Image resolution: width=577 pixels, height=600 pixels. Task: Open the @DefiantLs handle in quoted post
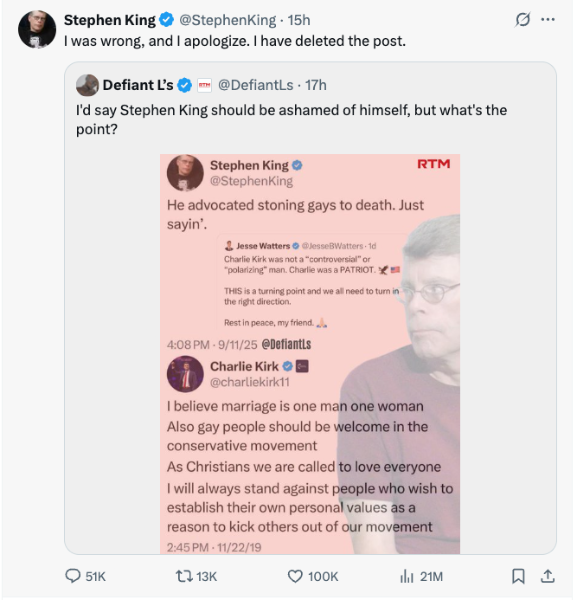256,85
